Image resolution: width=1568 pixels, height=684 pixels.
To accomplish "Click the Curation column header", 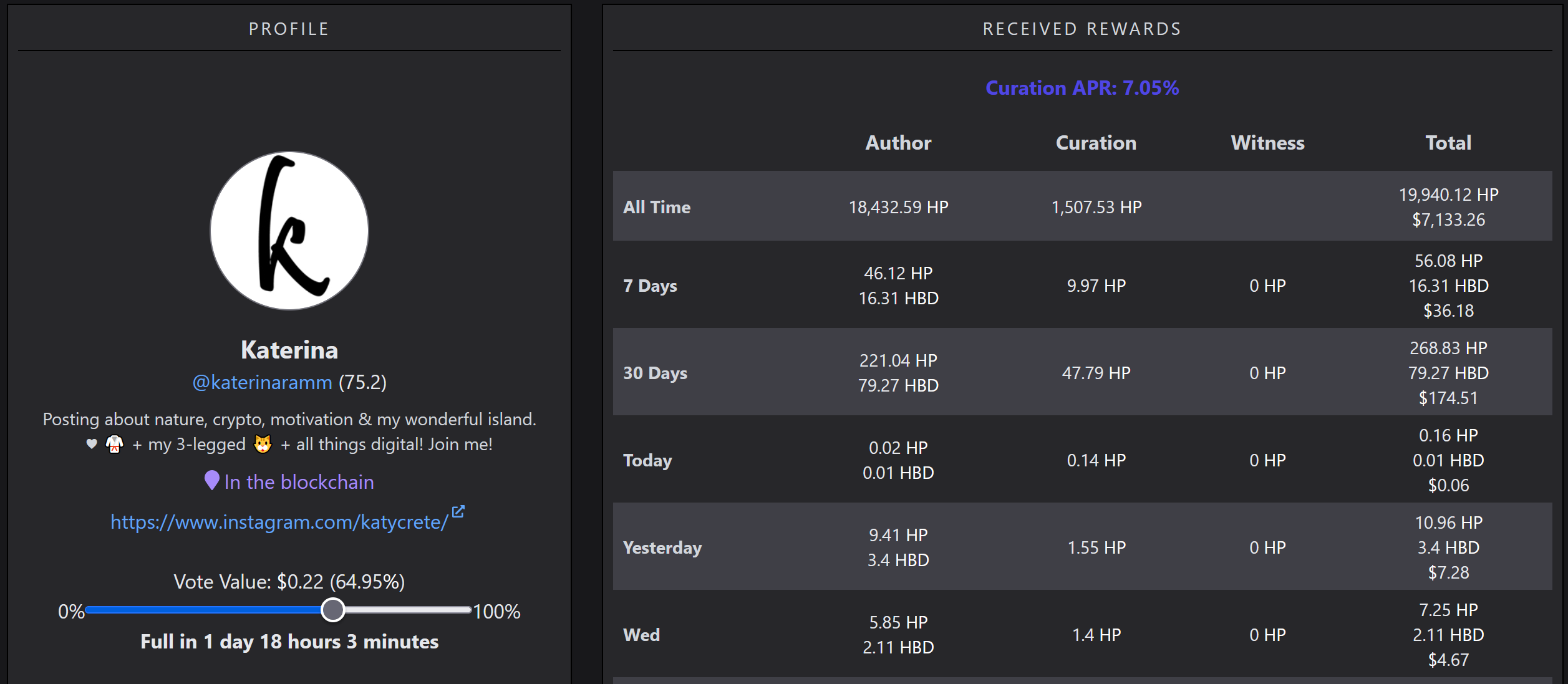I will (x=1096, y=143).
